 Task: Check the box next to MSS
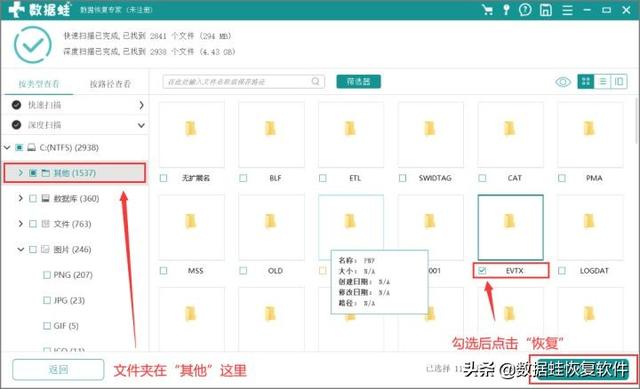[164, 271]
